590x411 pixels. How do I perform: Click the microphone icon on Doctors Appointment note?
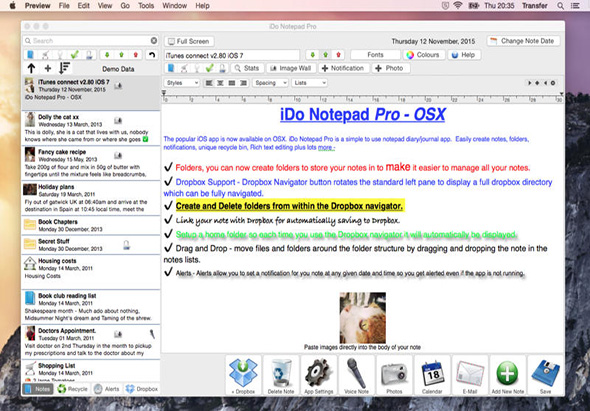(152, 334)
